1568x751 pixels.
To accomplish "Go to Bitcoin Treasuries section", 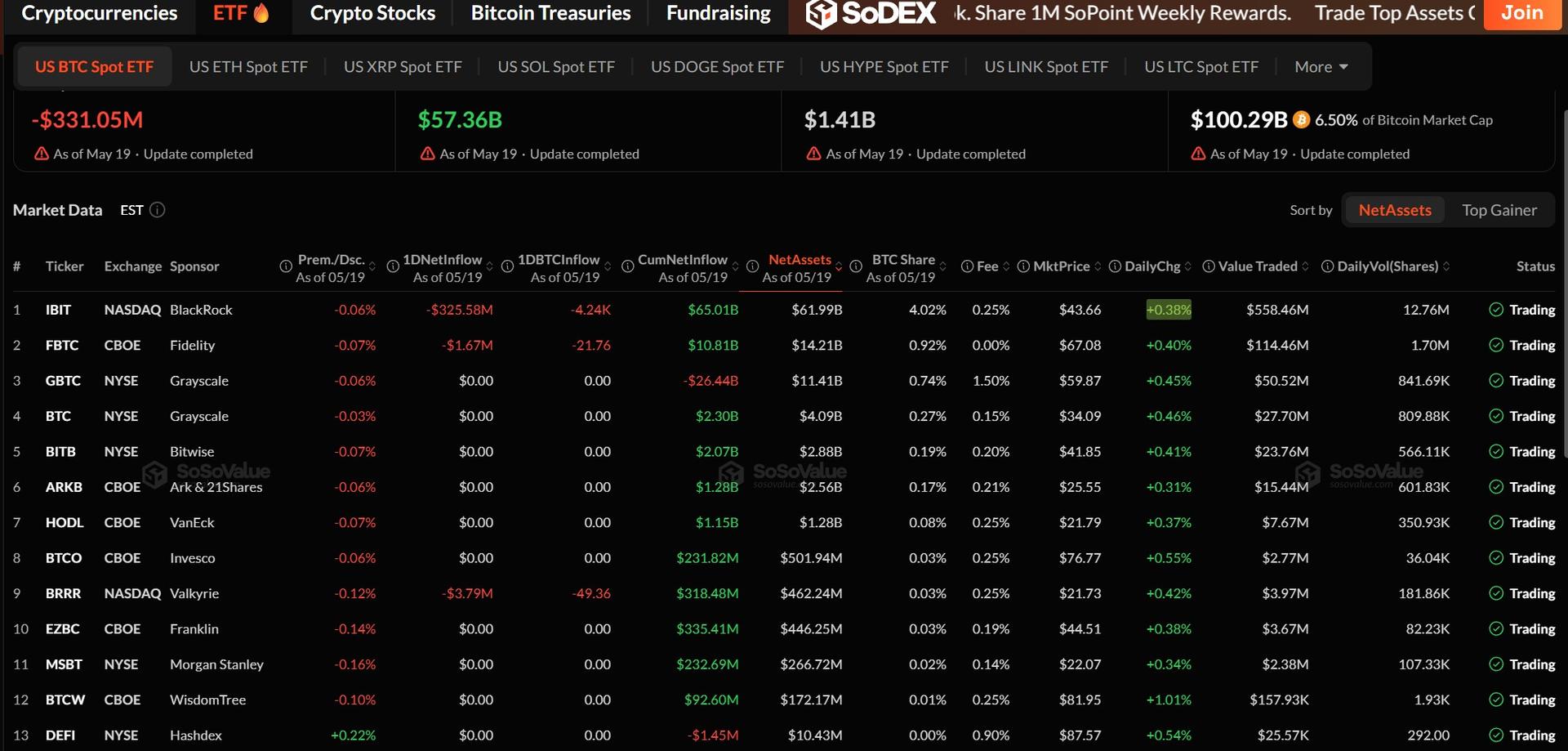I will pos(550,13).
